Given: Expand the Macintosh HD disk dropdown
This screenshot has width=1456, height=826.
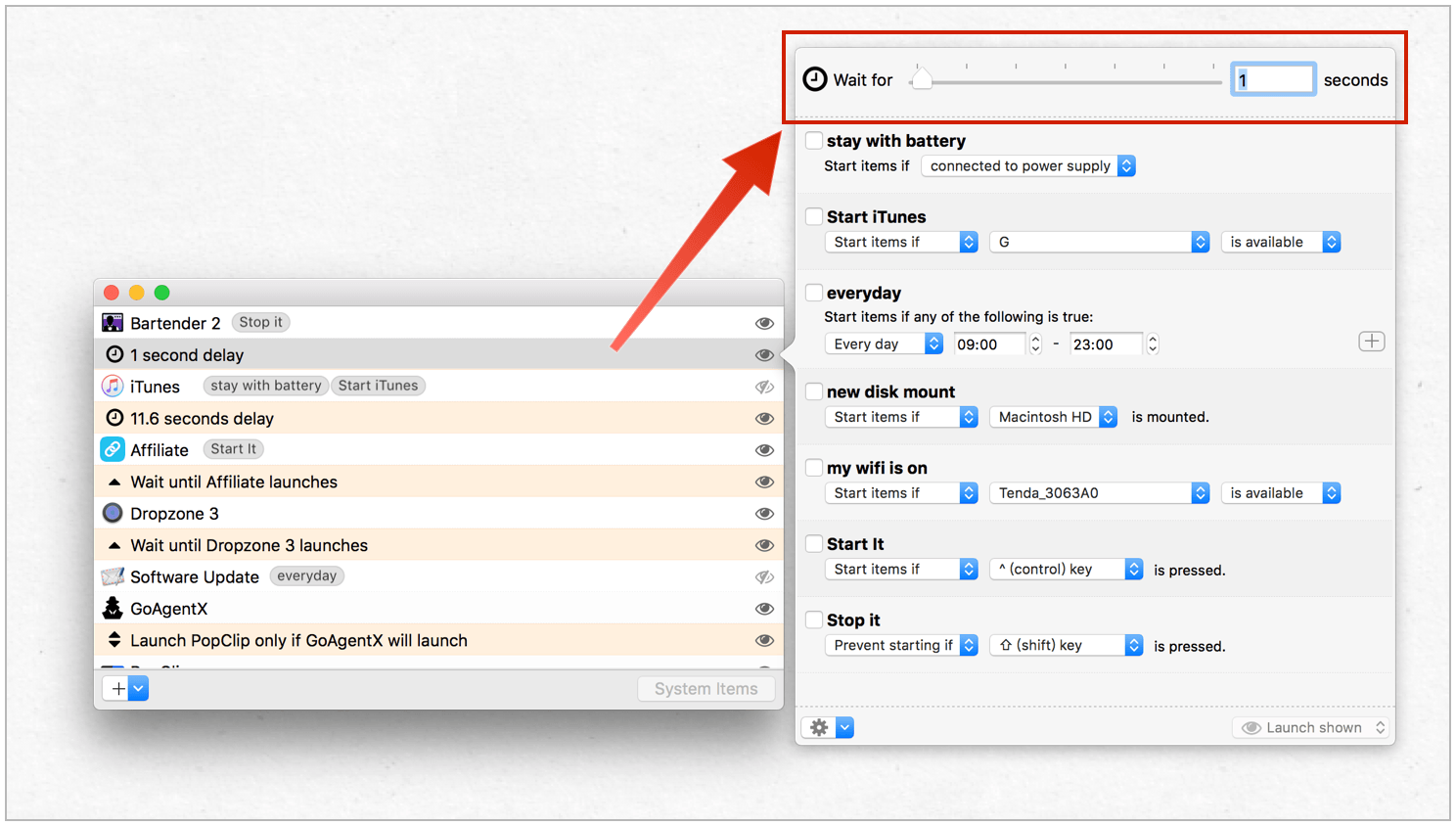Looking at the screenshot, I should (1053, 417).
